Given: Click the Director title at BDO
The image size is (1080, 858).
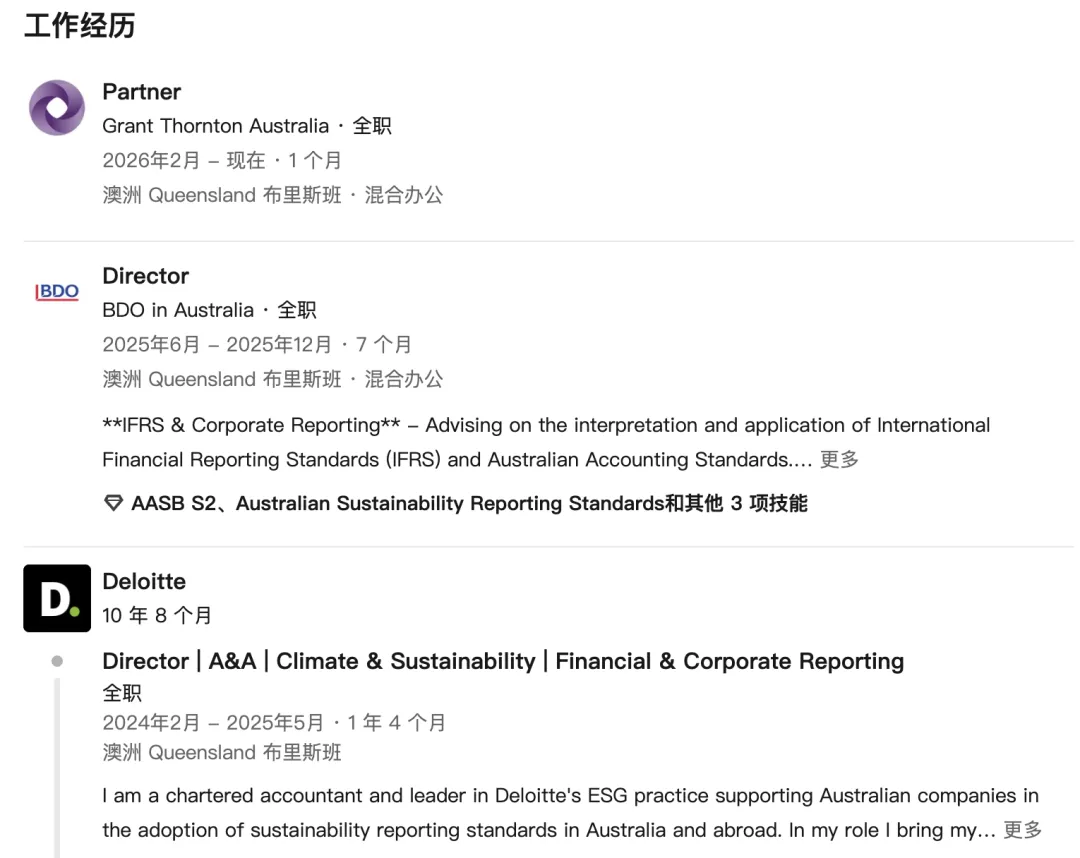Looking at the screenshot, I should point(145,276).
